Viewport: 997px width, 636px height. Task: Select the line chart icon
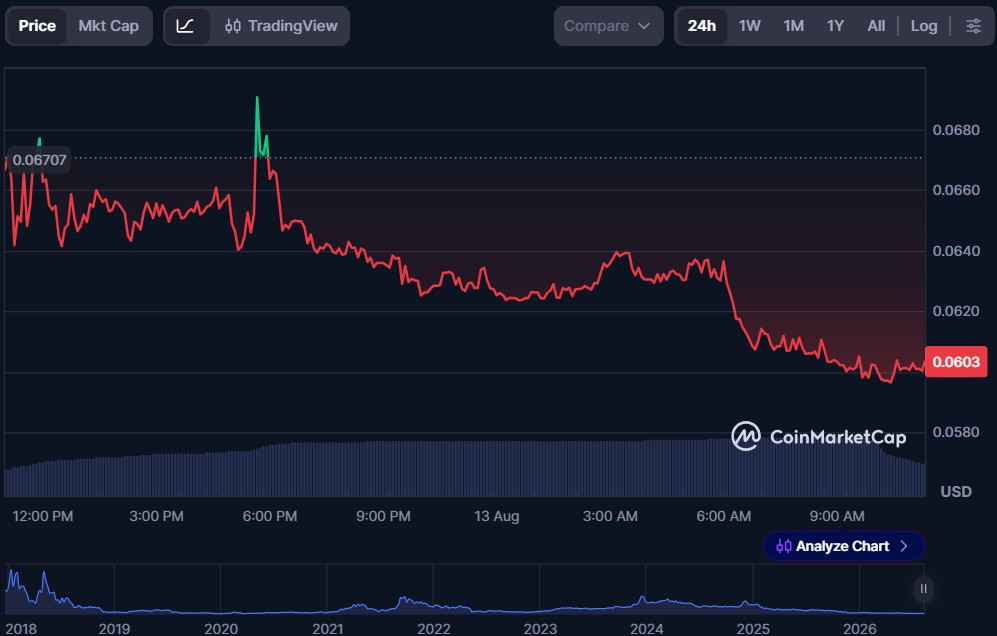pyautogui.click(x=185, y=26)
